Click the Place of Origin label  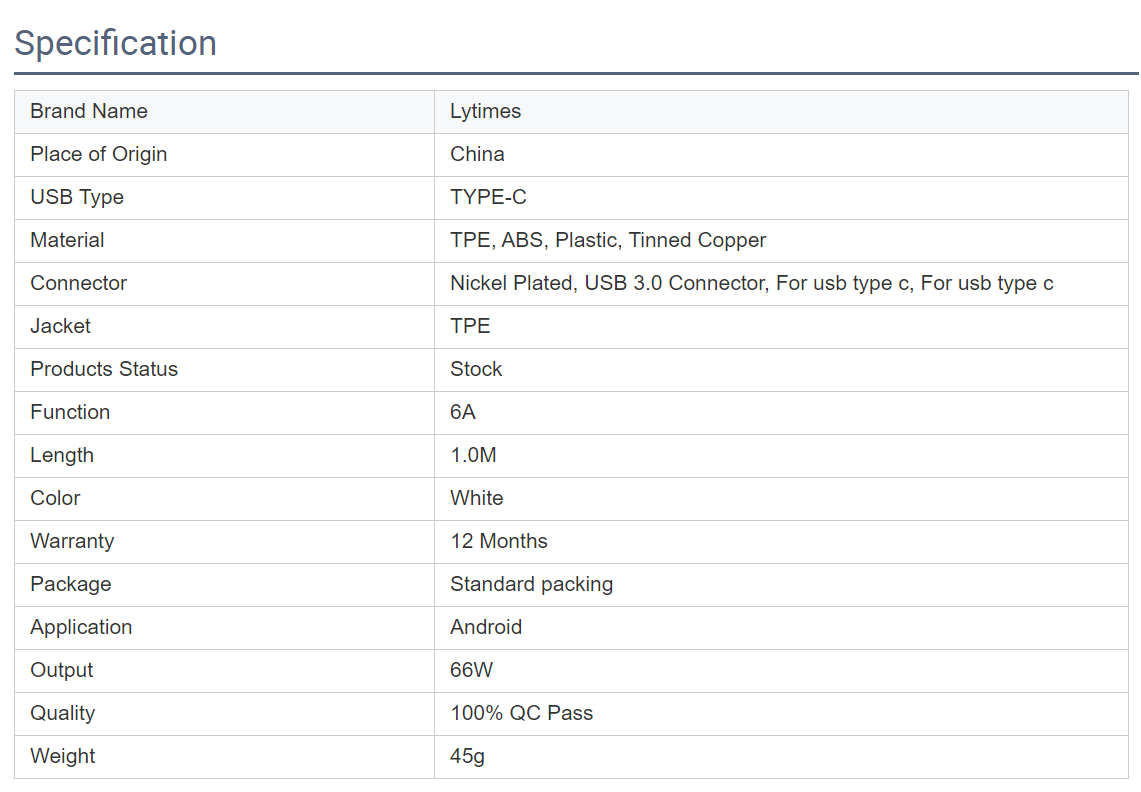[99, 155]
